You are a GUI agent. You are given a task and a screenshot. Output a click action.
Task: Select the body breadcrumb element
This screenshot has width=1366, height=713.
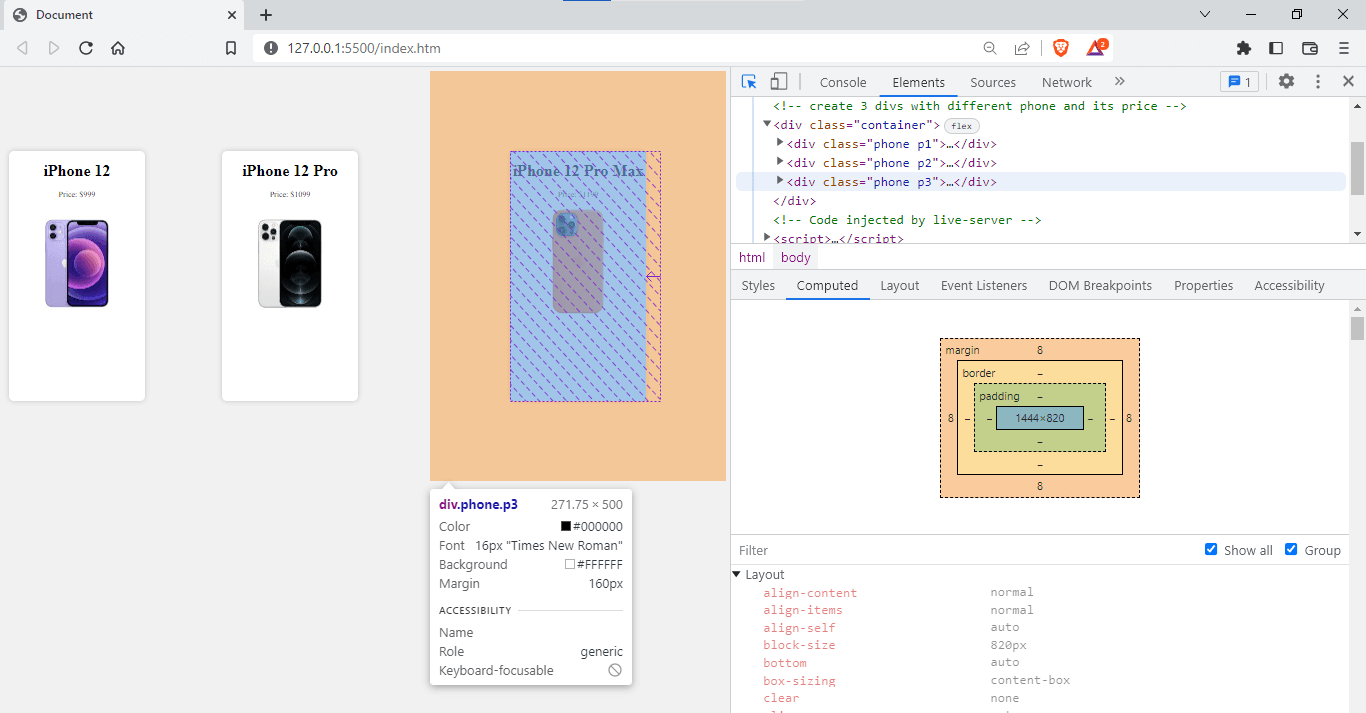tap(795, 257)
